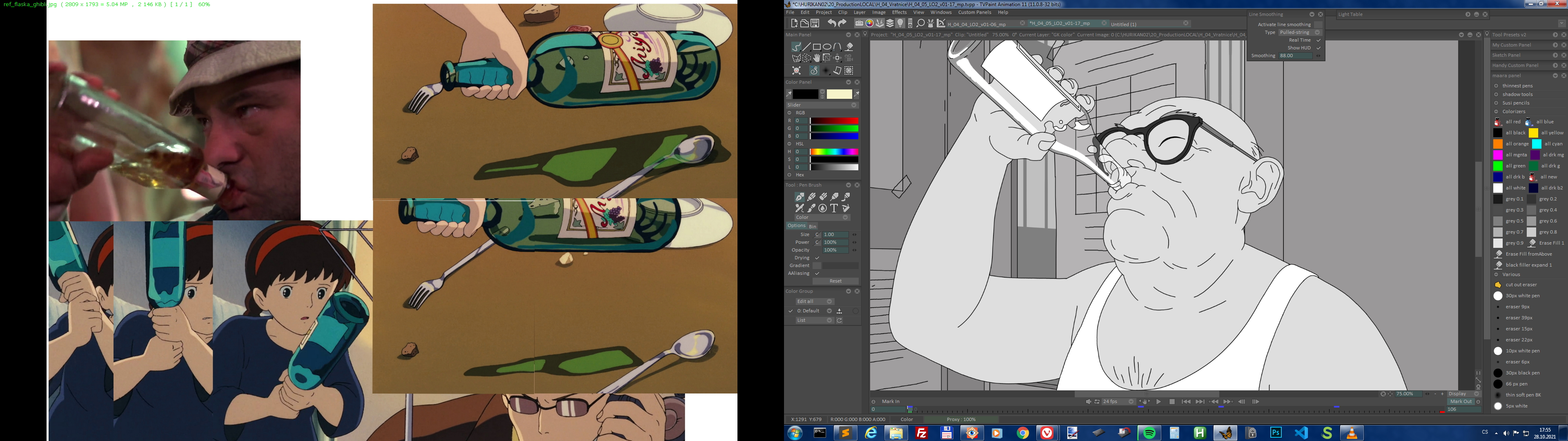Toggle the AAliasing checkbox
1568x441 pixels.
[x=817, y=274]
